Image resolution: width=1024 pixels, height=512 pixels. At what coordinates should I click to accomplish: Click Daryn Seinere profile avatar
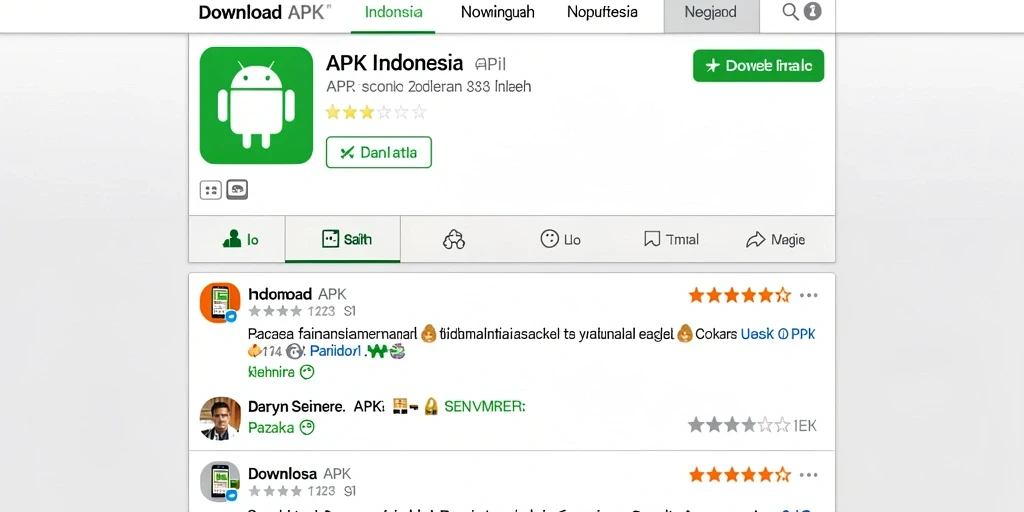click(x=220, y=418)
